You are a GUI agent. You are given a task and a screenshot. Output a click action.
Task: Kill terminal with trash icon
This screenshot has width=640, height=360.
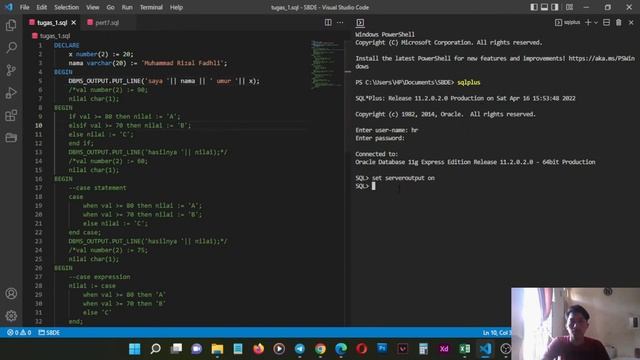[x=619, y=22]
